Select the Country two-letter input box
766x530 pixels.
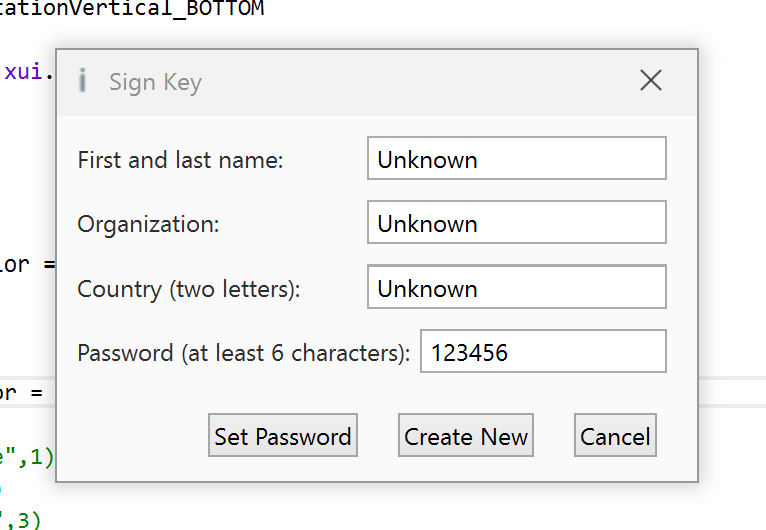pyautogui.click(x=517, y=287)
